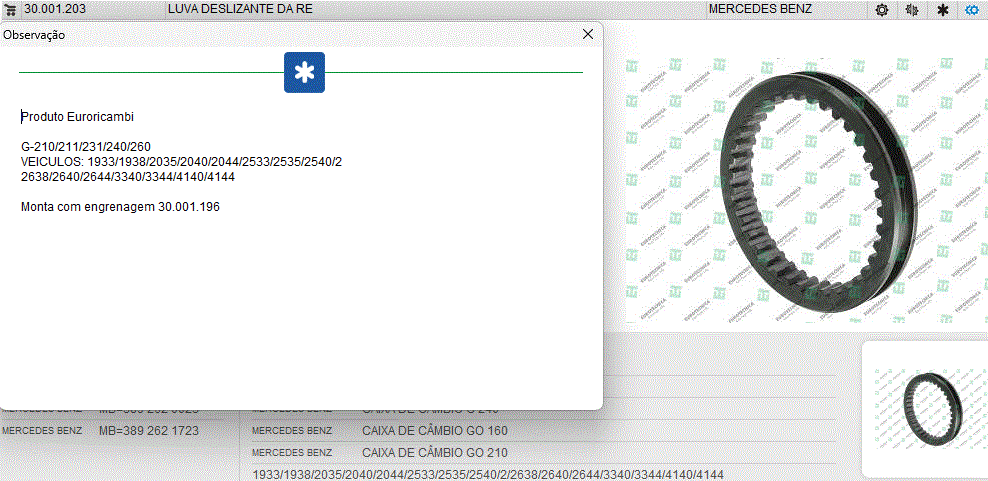Viewport: 988px width, 481px height.
Task: Select the CAIXA DE CÂMBIO GO 160 row
Action: (435, 431)
